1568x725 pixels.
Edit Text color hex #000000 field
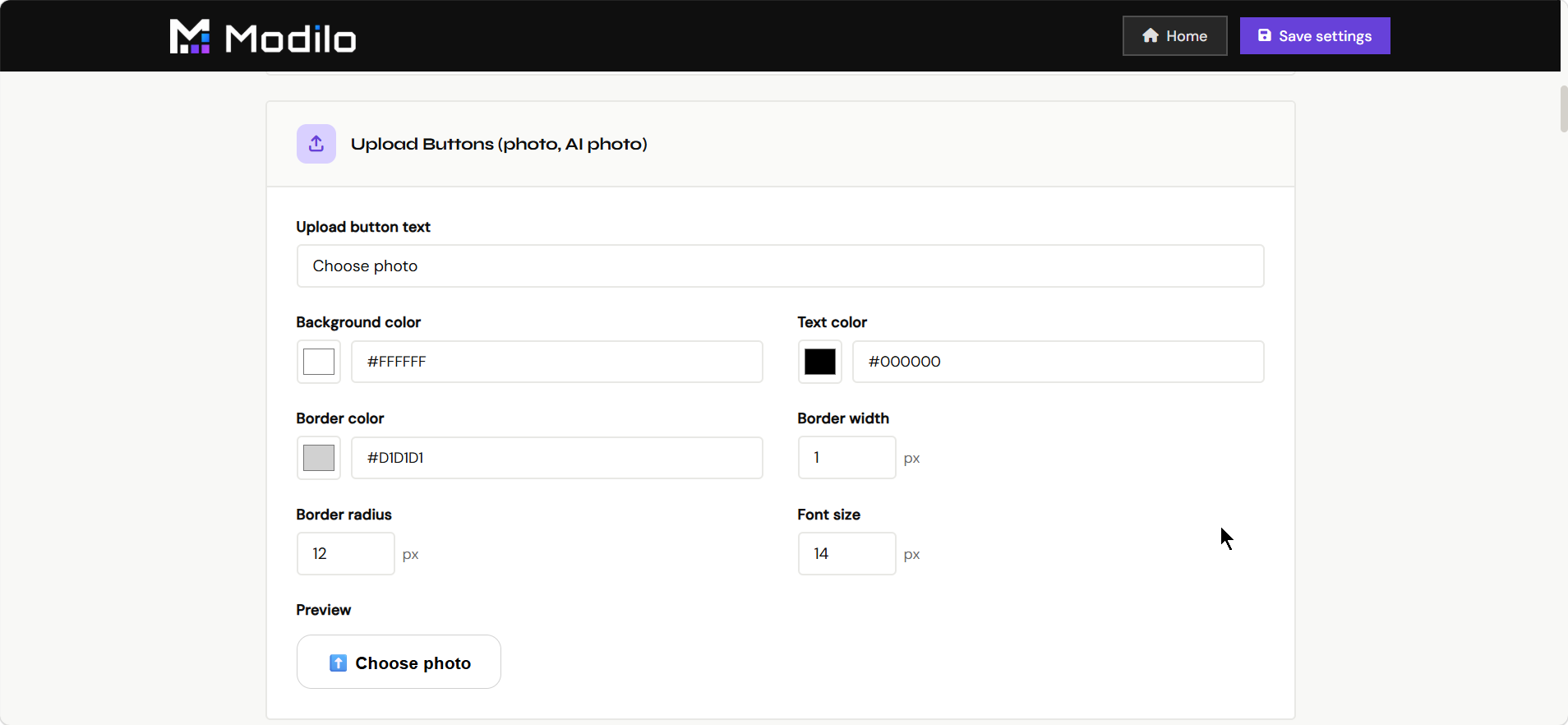click(1058, 362)
